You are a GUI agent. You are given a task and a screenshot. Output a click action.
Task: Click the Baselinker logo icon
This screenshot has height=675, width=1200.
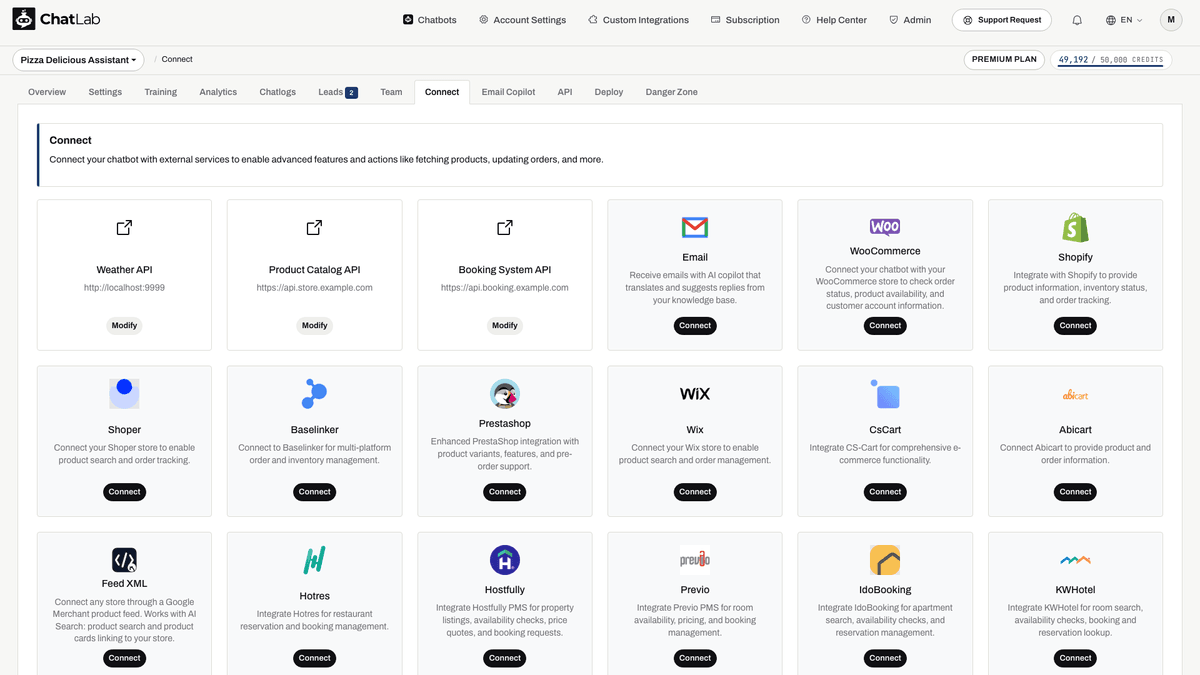click(x=314, y=394)
